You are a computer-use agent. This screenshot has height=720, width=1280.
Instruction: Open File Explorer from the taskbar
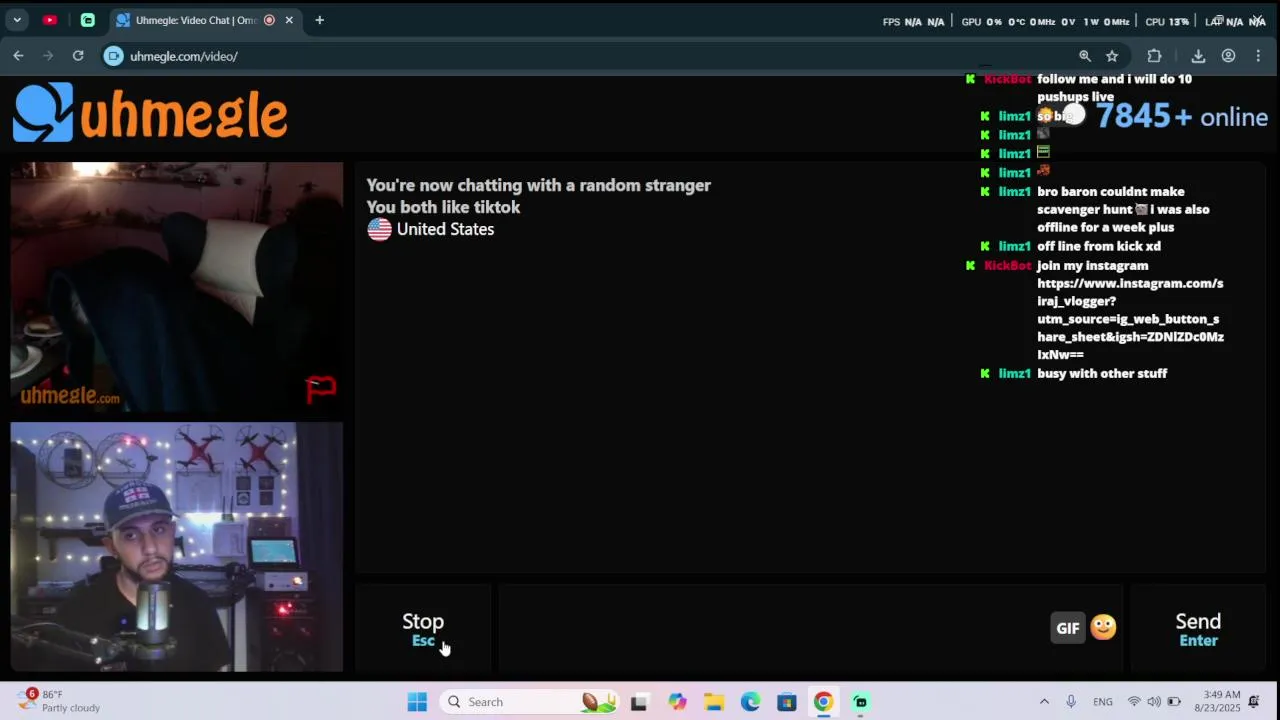(713, 702)
